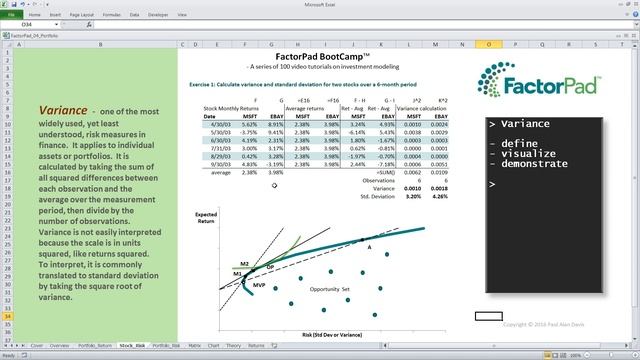Select column header O

tap(489, 44)
